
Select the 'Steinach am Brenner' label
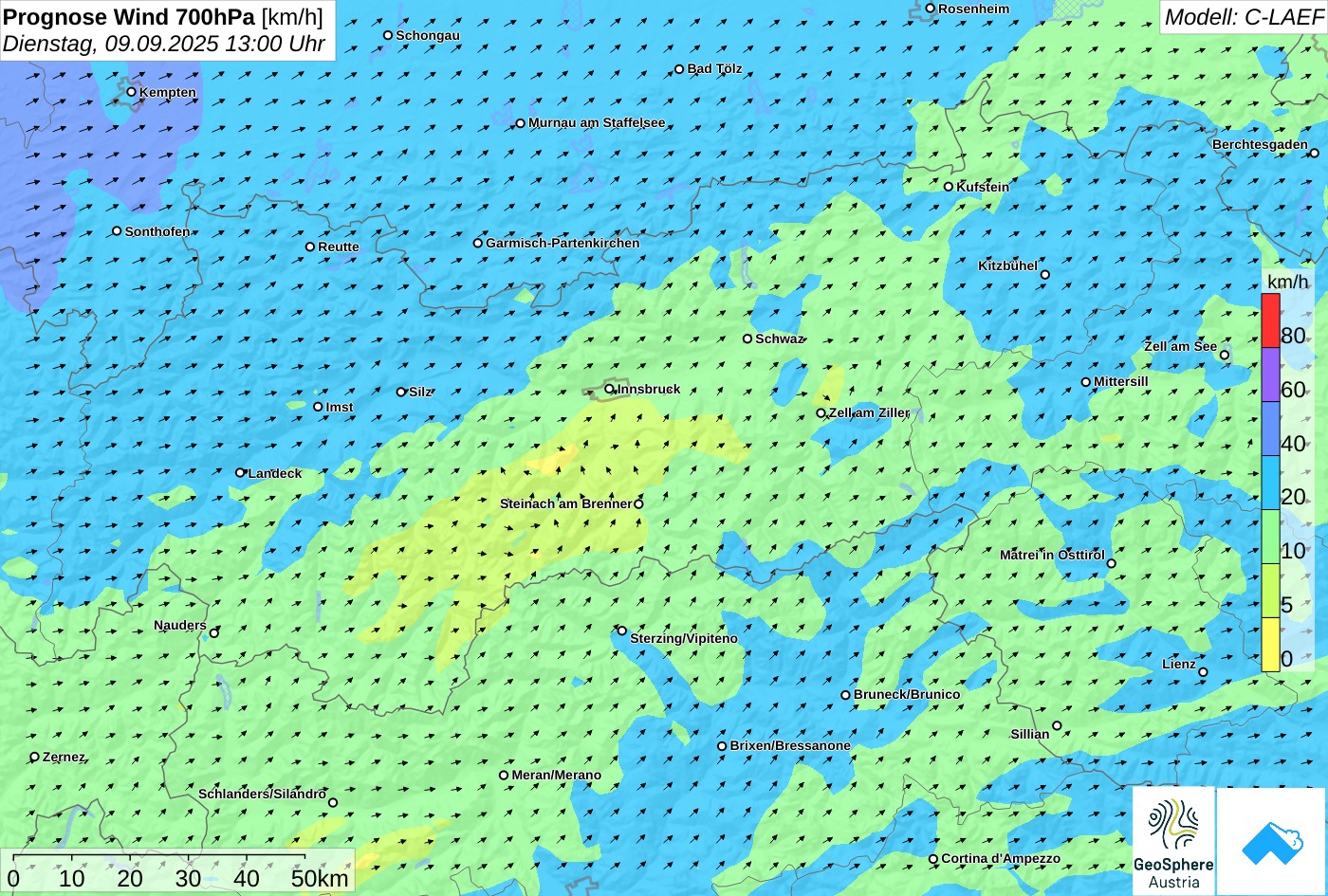click(x=566, y=503)
